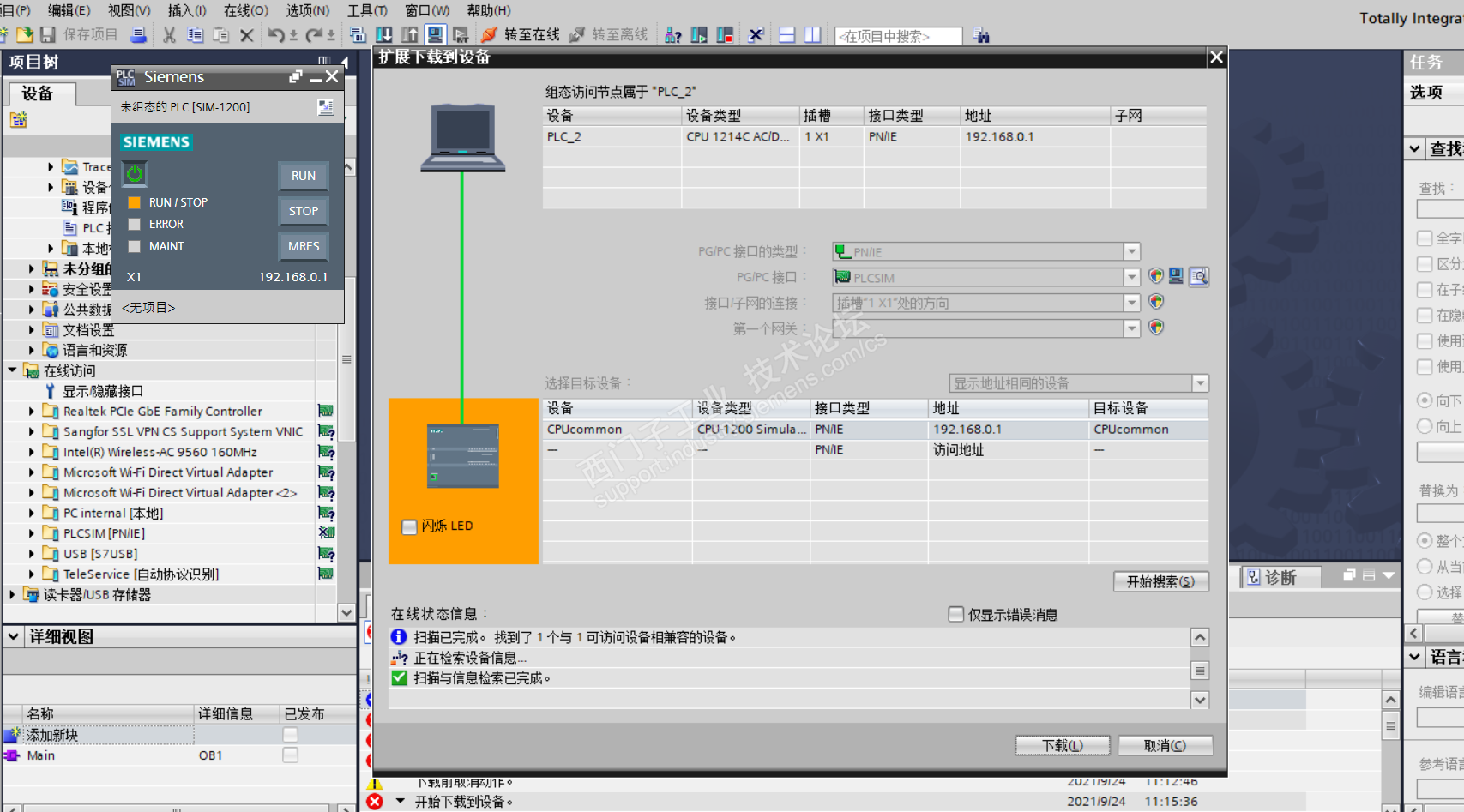Open the 视图(V) menu
The image size is (1464, 812).
(x=129, y=10)
